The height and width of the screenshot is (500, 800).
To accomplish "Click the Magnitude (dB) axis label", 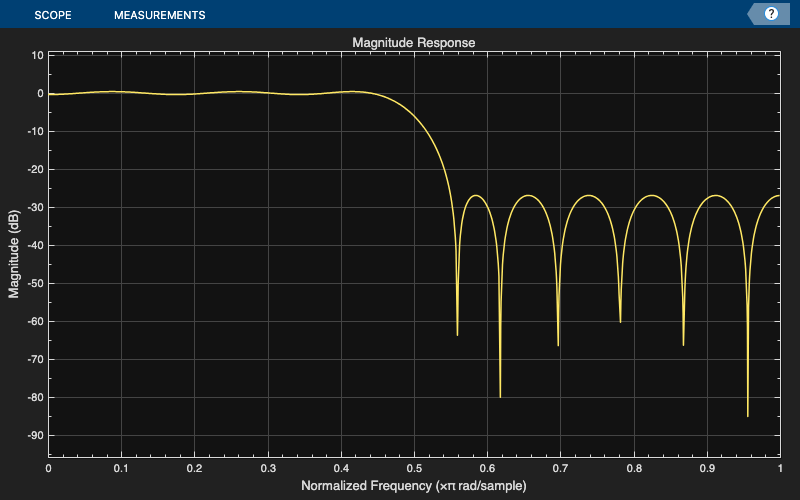I will click(x=14, y=254).
